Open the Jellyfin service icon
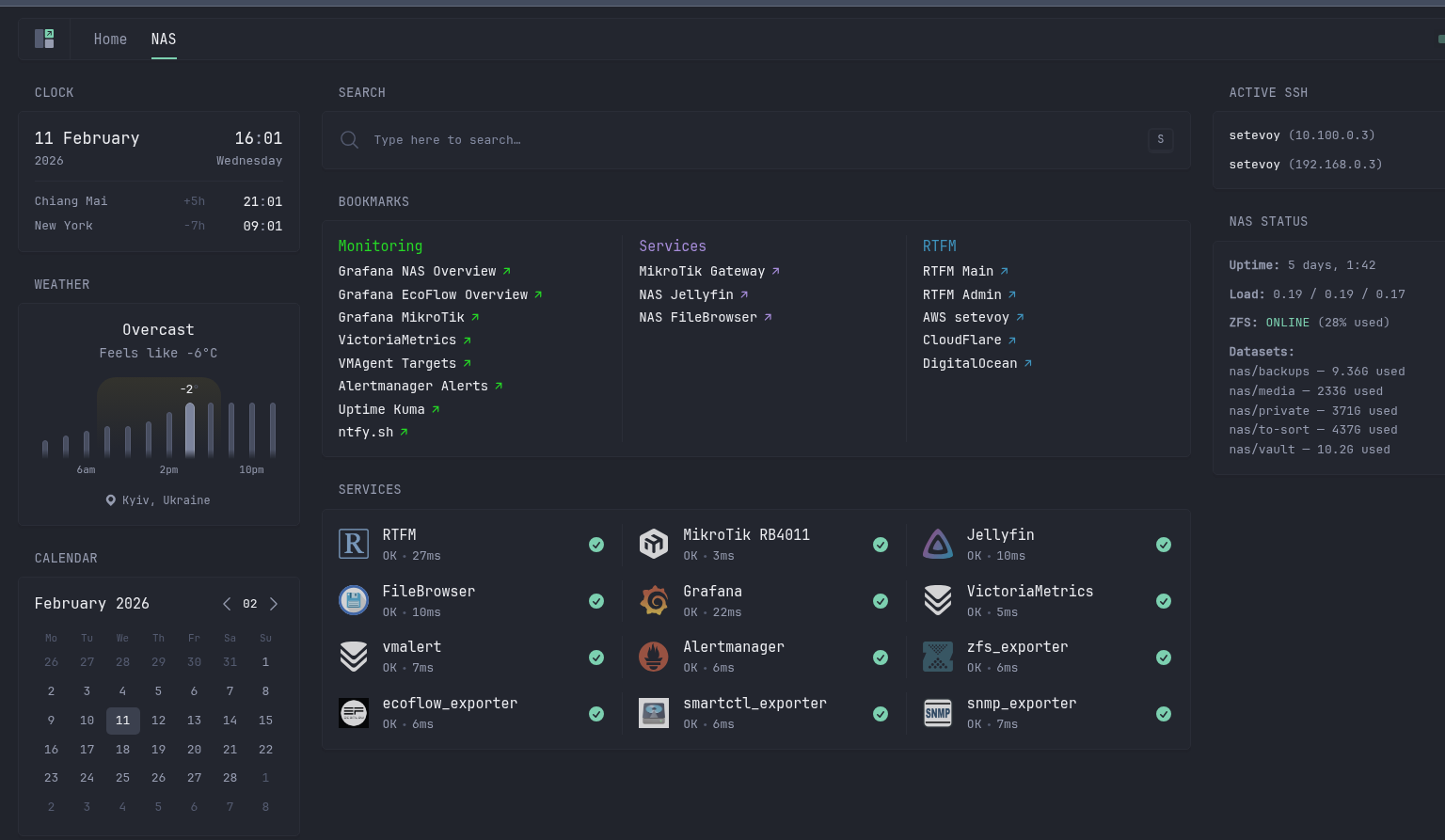The height and width of the screenshot is (840, 1445). pos(938,544)
